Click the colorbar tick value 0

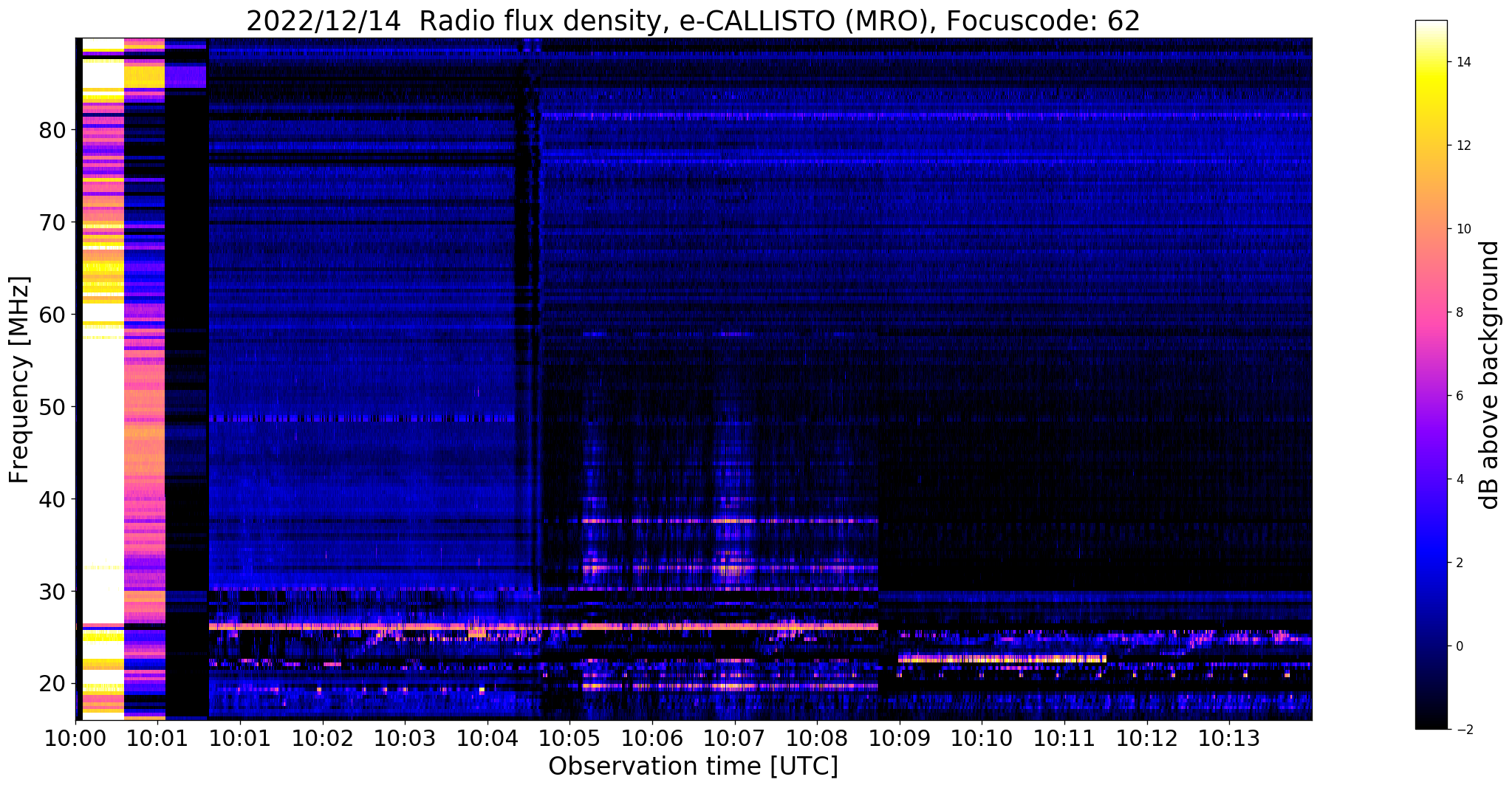tap(1459, 646)
